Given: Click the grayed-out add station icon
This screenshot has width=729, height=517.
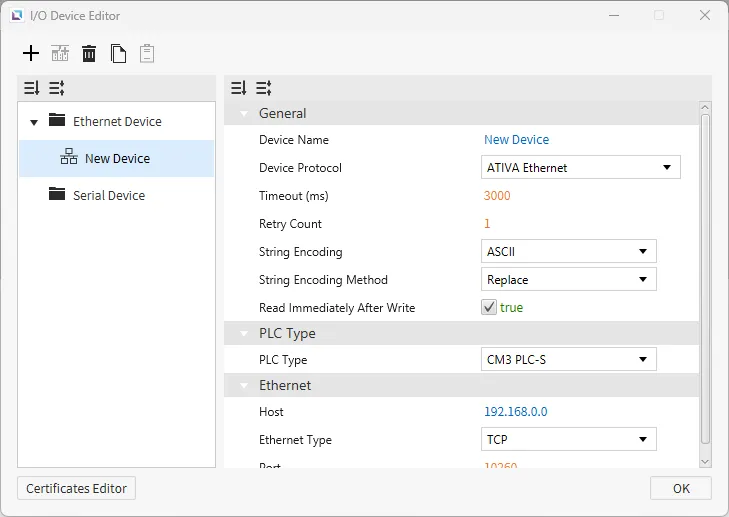Looking at the screenshot, I should [60, 54].
